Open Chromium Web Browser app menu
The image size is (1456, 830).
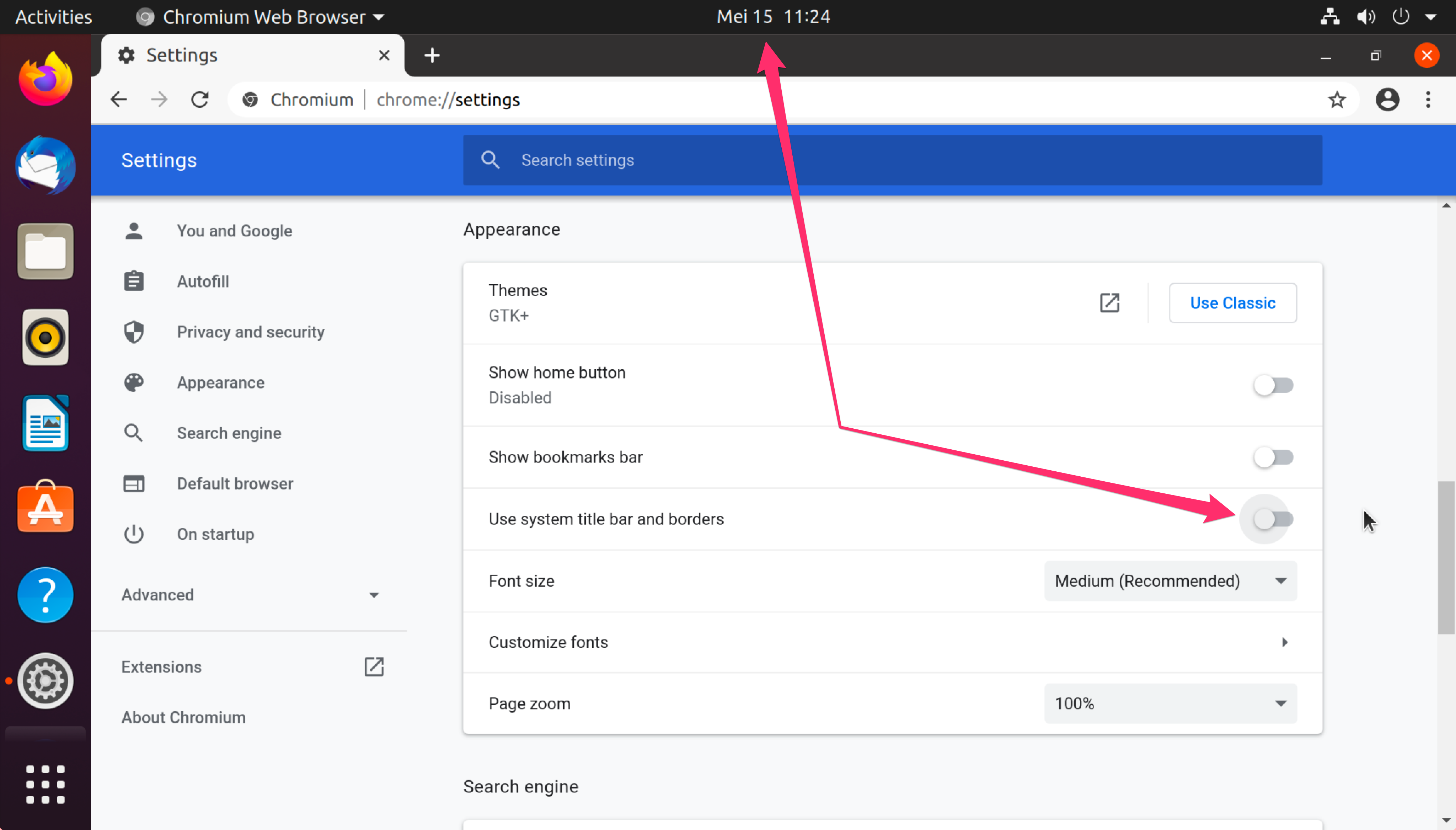[260, 17]
